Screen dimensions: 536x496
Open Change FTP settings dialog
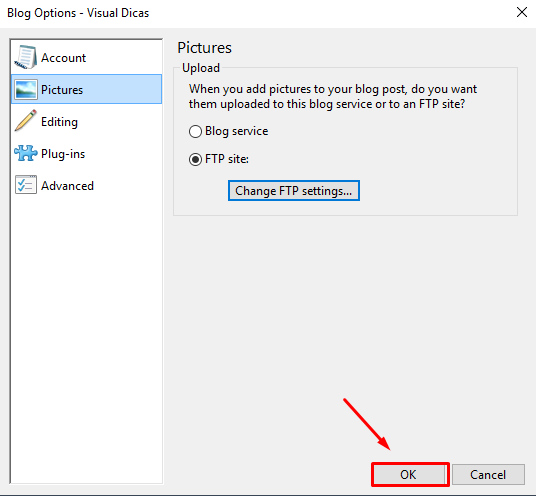(x=294, y=191)
